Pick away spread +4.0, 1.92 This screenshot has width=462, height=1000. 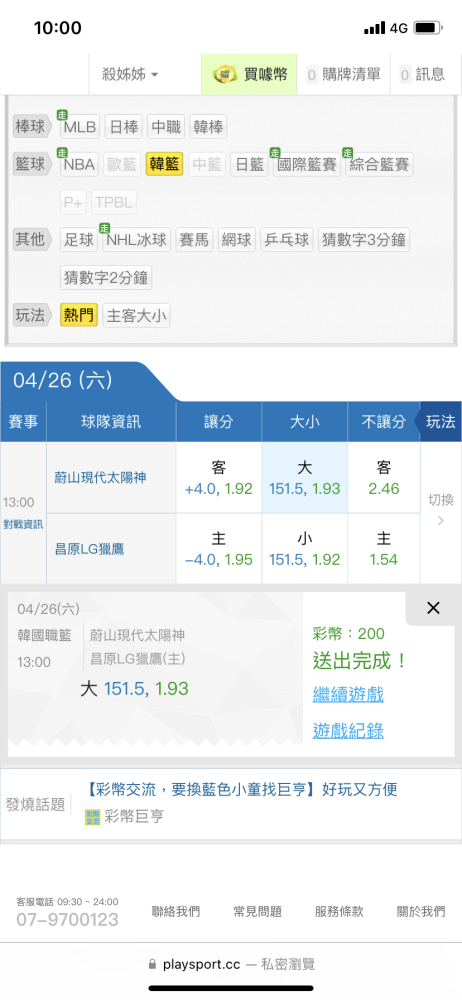[219, 478]
